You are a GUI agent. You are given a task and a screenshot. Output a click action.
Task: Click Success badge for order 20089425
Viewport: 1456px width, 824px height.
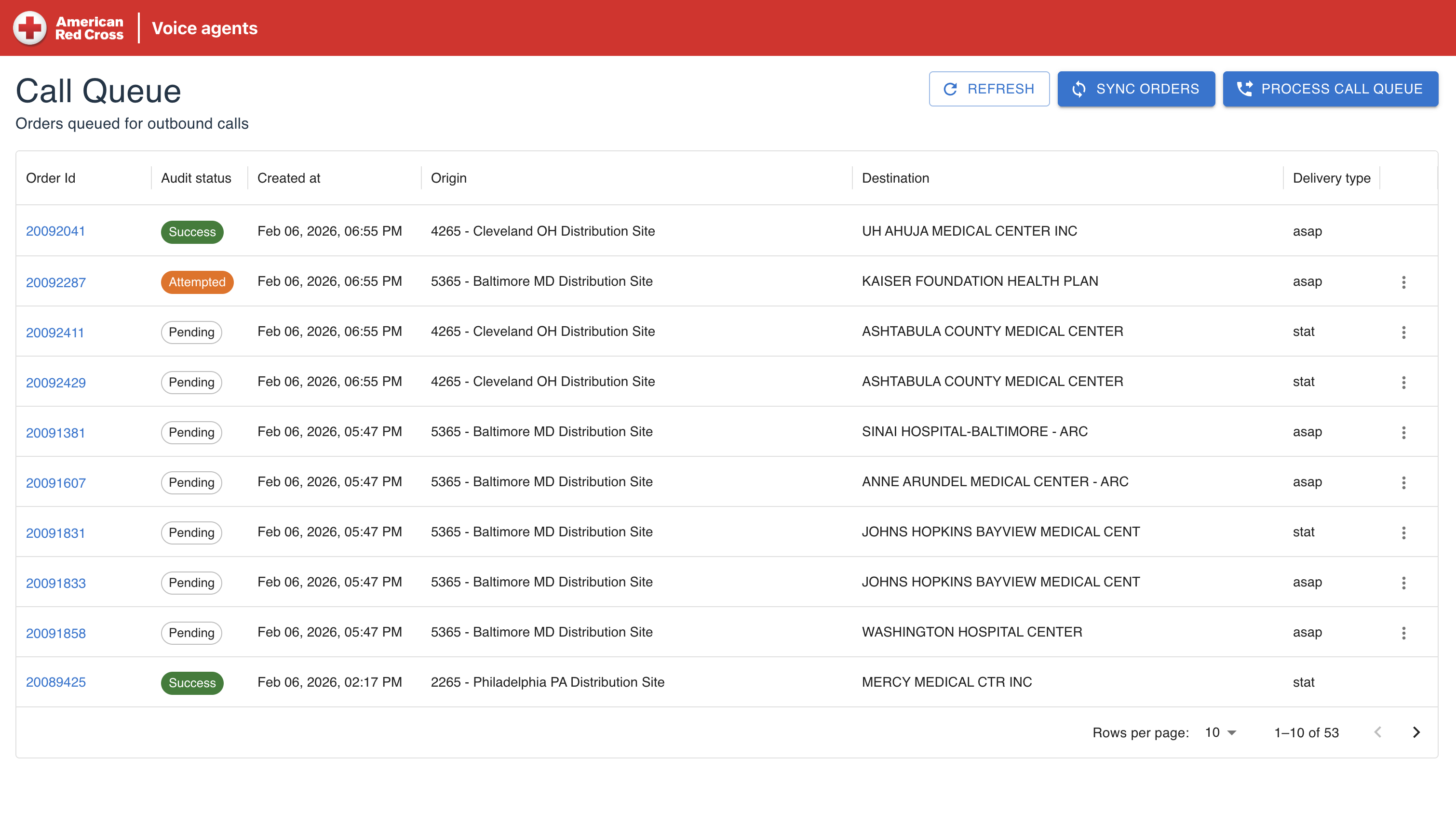tap(192, 682)
